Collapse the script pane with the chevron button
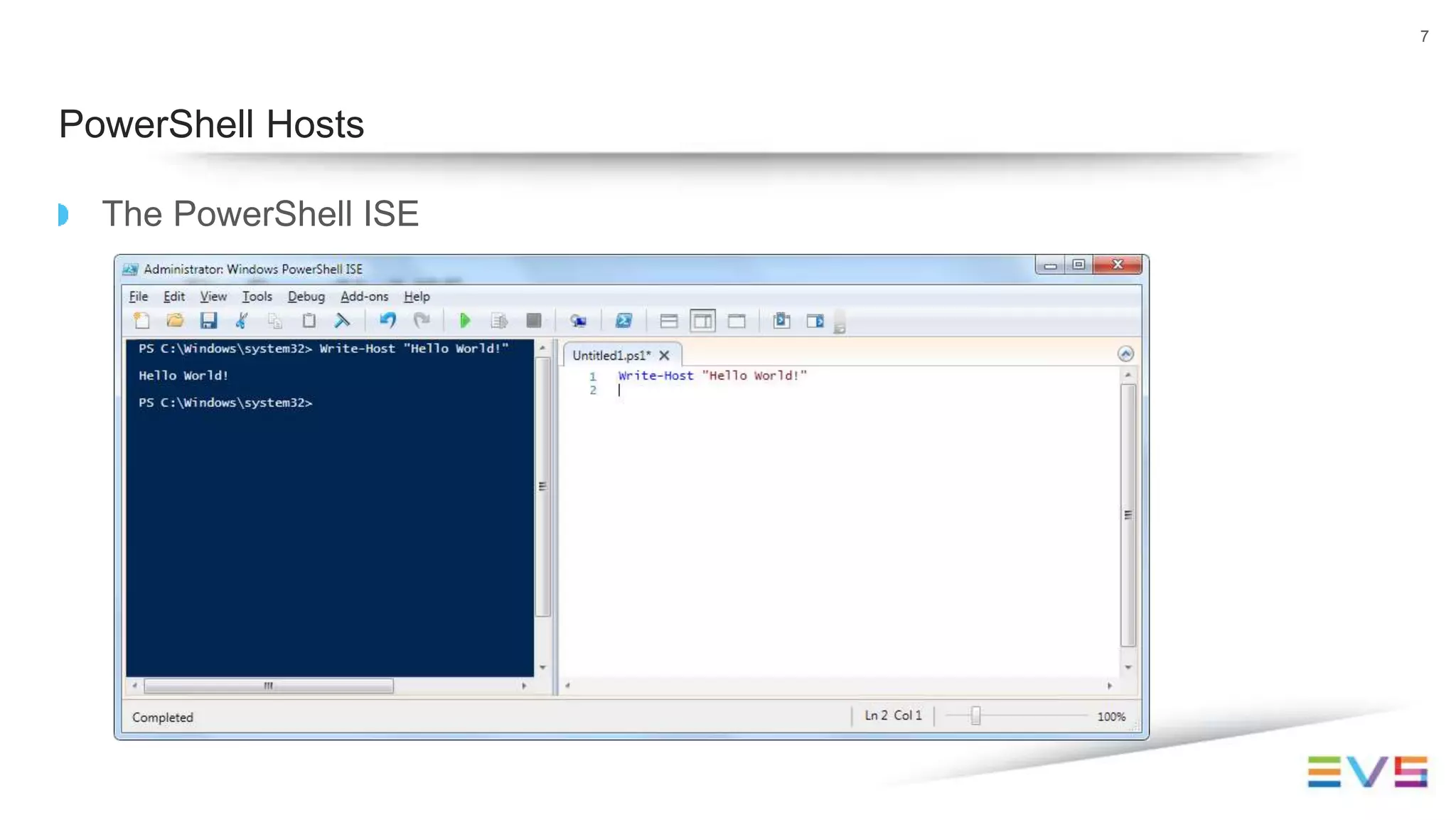The width and height of the screenshot is (1456, 820). click(x=1125, y=354)
